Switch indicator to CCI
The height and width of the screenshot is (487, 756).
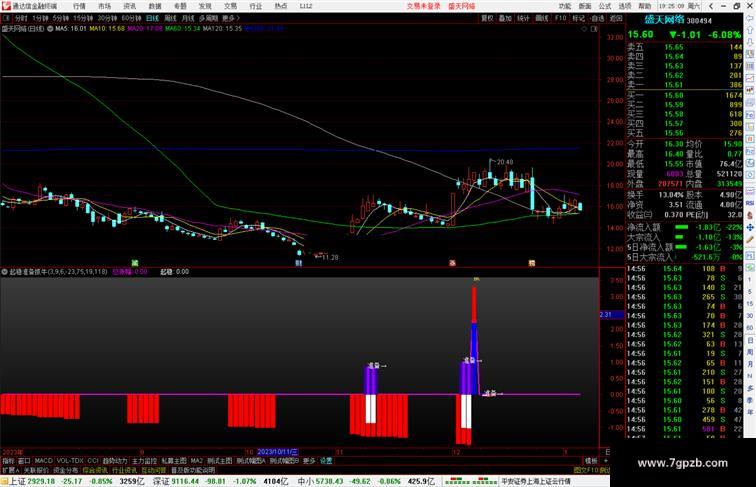point(93,461)
